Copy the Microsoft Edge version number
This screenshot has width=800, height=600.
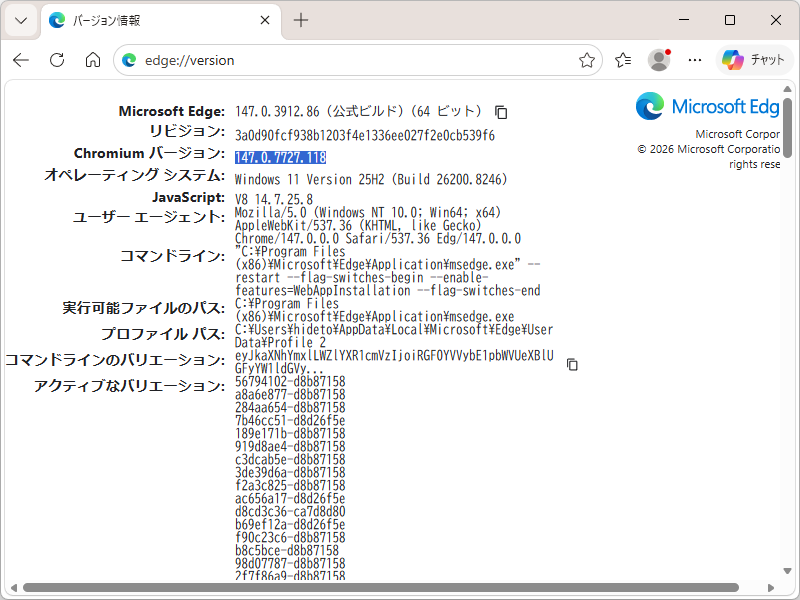click(500, 112)
